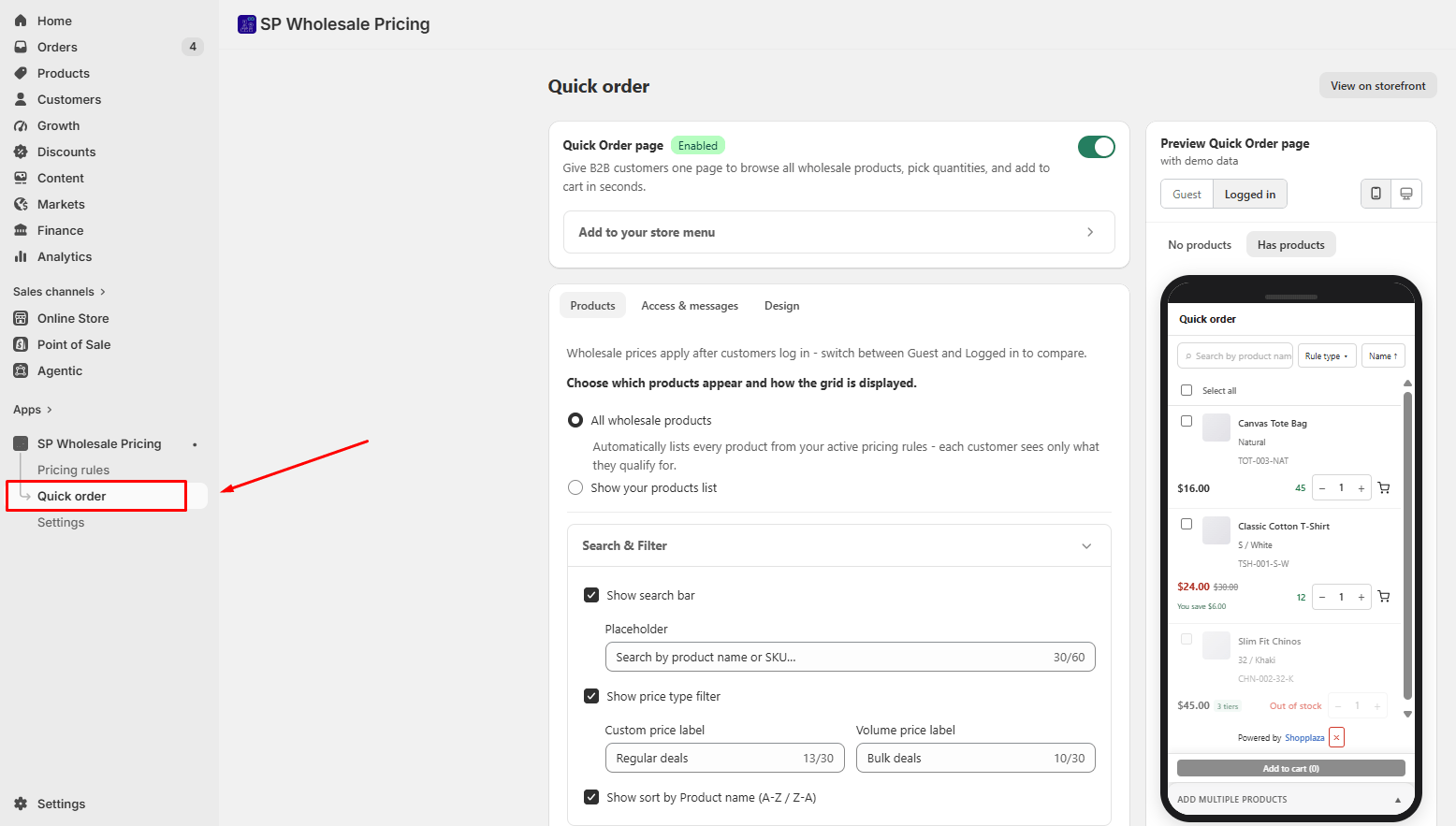1456x826 pixels.
Task: Click the Growth gauge icon
Action: 21,125
